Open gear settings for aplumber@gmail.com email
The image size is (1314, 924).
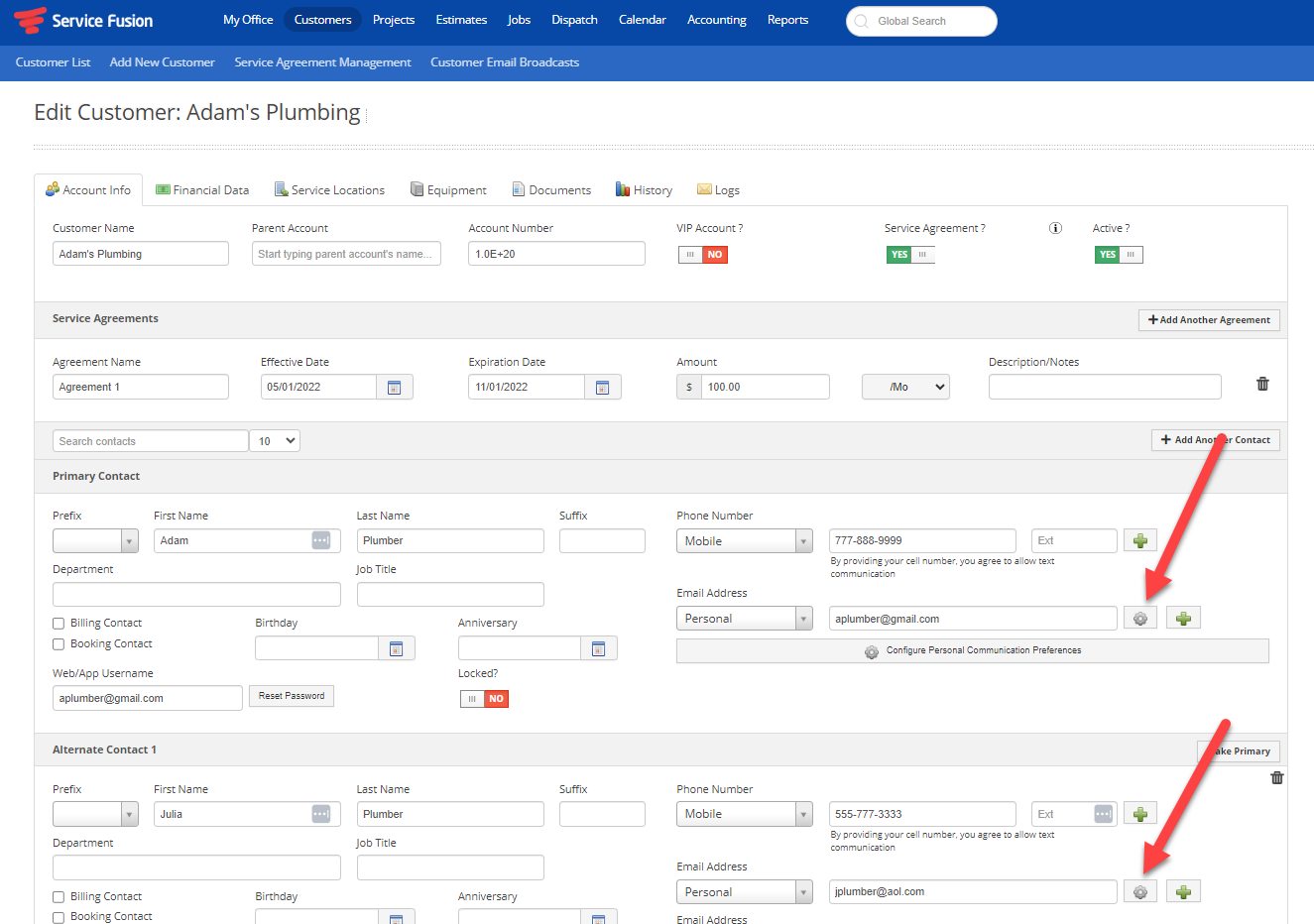(1140, 618)
